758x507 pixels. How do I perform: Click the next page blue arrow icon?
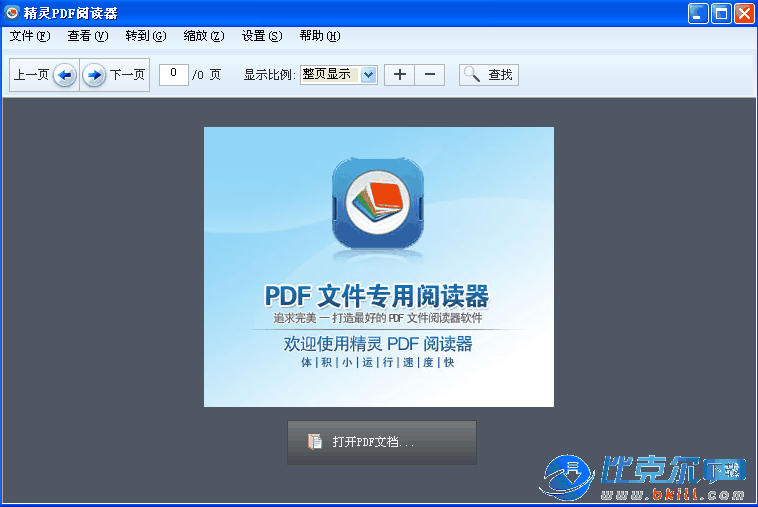click(94, 75)
